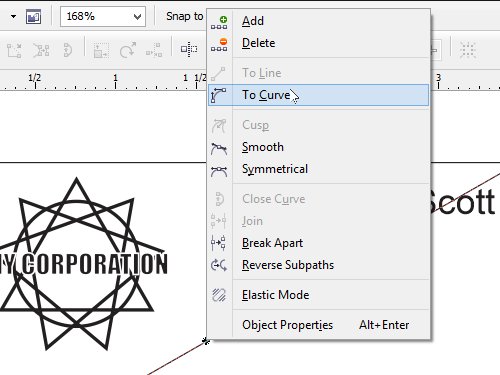Click the Elastic Mode icon

pos(219,295)
